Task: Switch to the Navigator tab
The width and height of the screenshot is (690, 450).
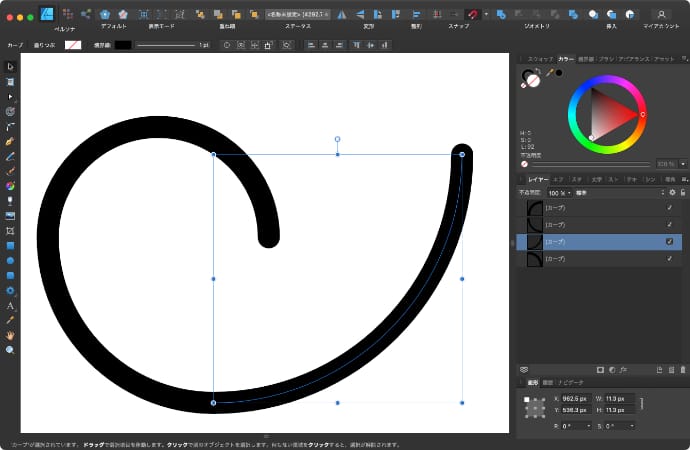Action: [570, 382]
